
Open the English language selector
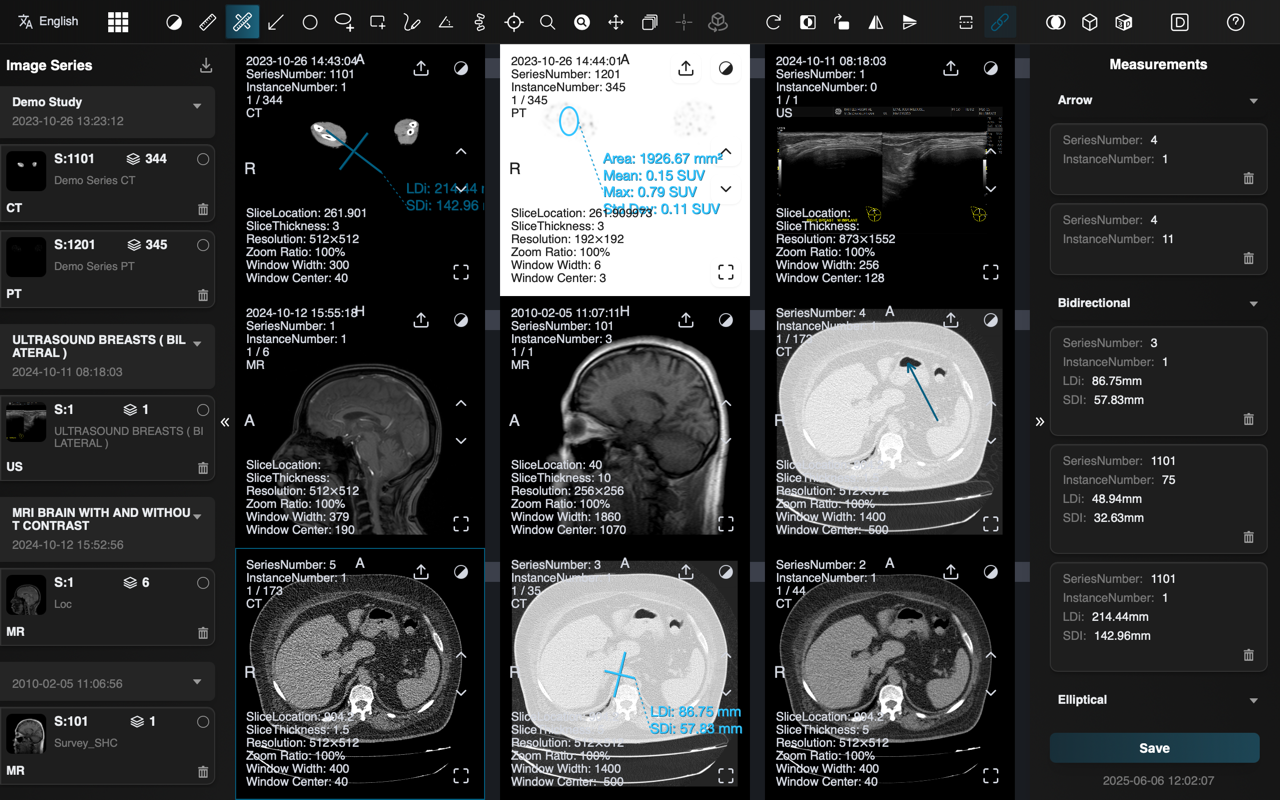[47, 21]
